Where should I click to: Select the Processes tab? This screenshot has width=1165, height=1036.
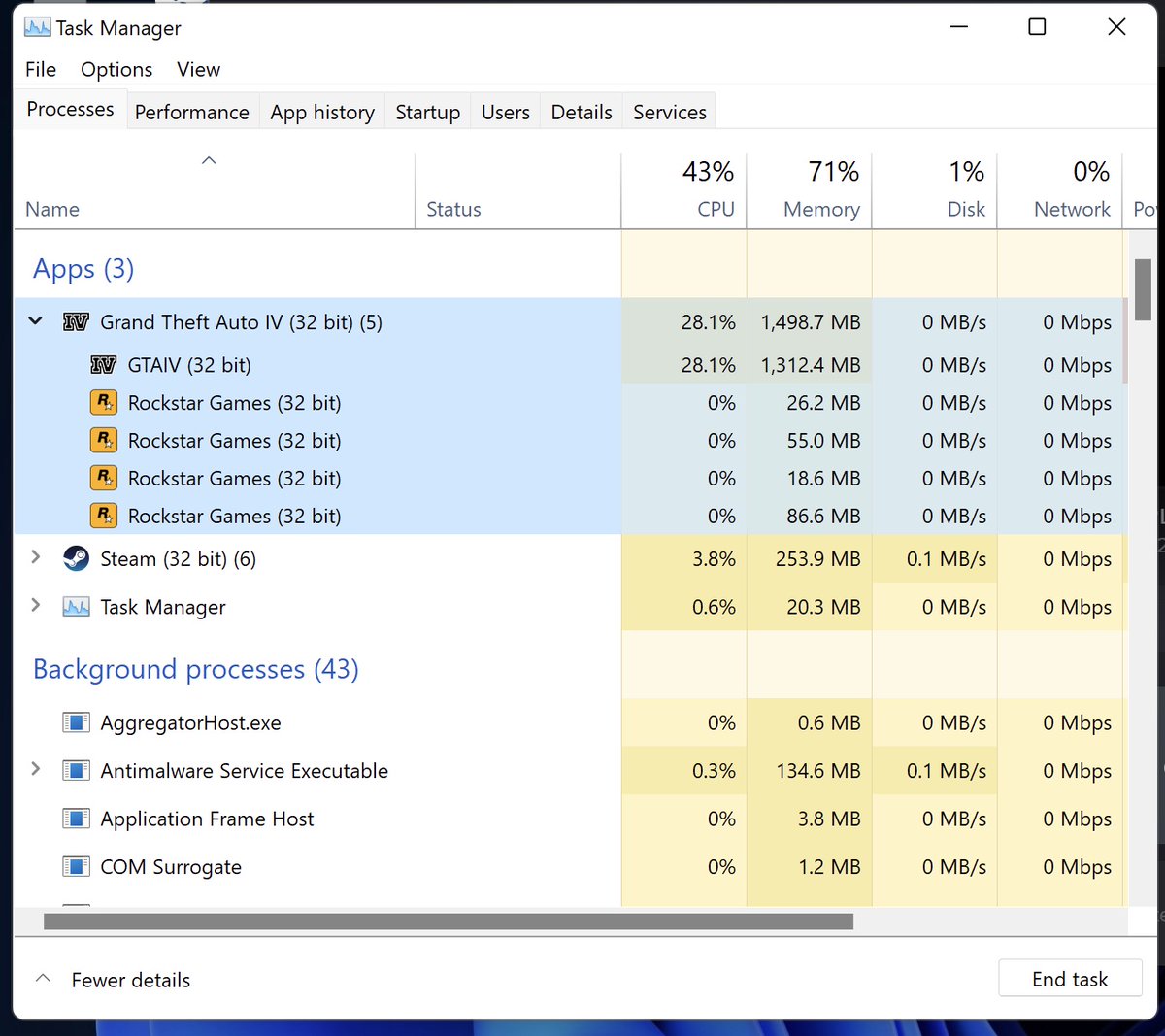tap(70, 109)
